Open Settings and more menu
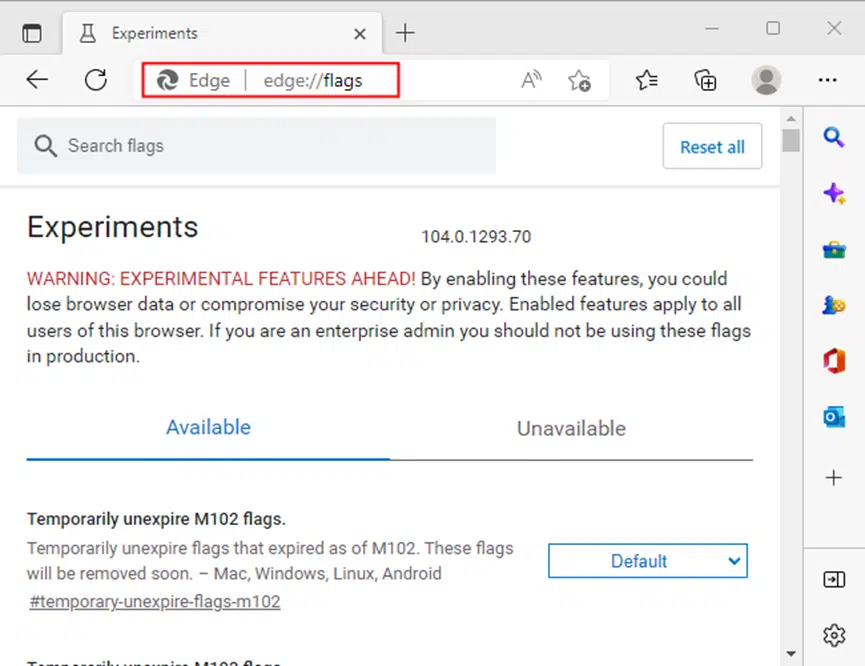Image resolution: width=865 pixels, height=666 pixels. click(827, 80)
